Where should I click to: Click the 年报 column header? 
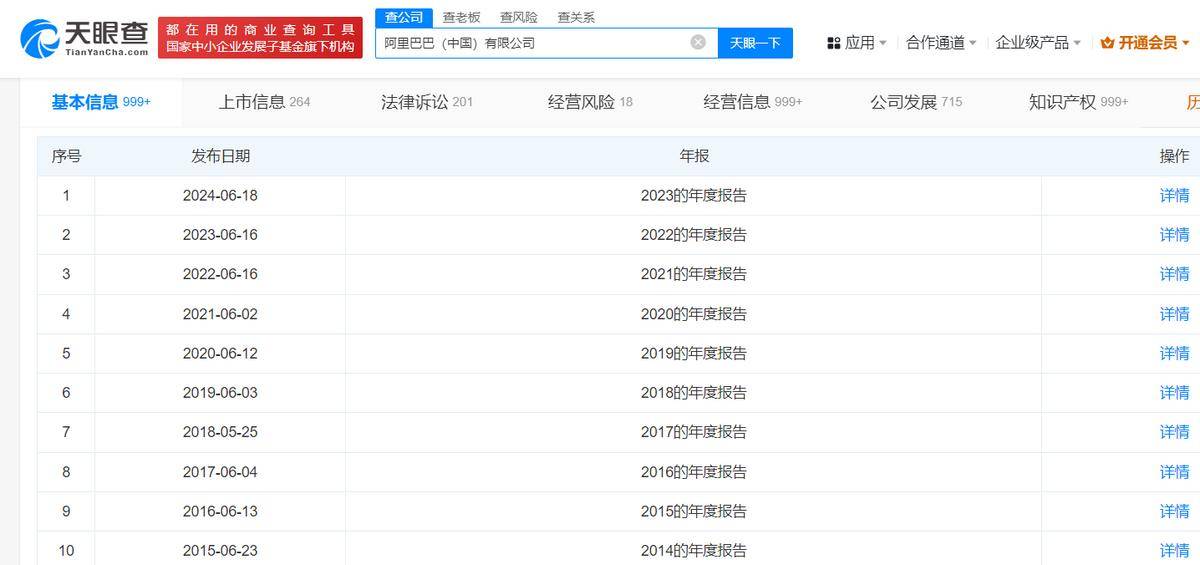click(694, 156)
